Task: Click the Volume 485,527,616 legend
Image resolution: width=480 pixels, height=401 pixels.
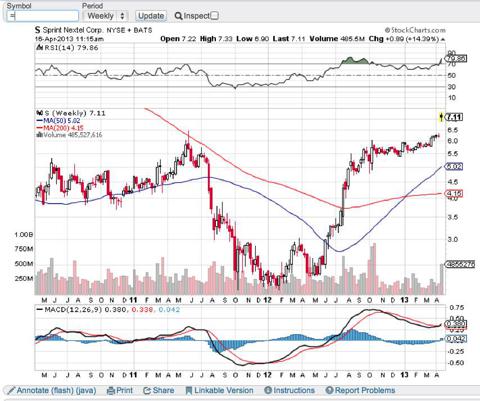Action: [x=69, y=135]
